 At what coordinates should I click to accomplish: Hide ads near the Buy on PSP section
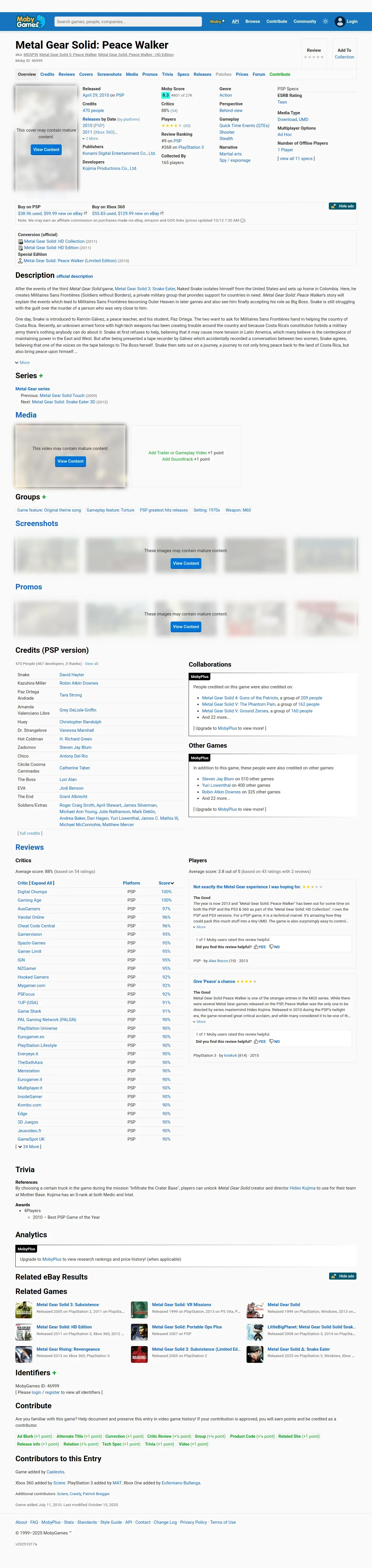click(342, 206)
